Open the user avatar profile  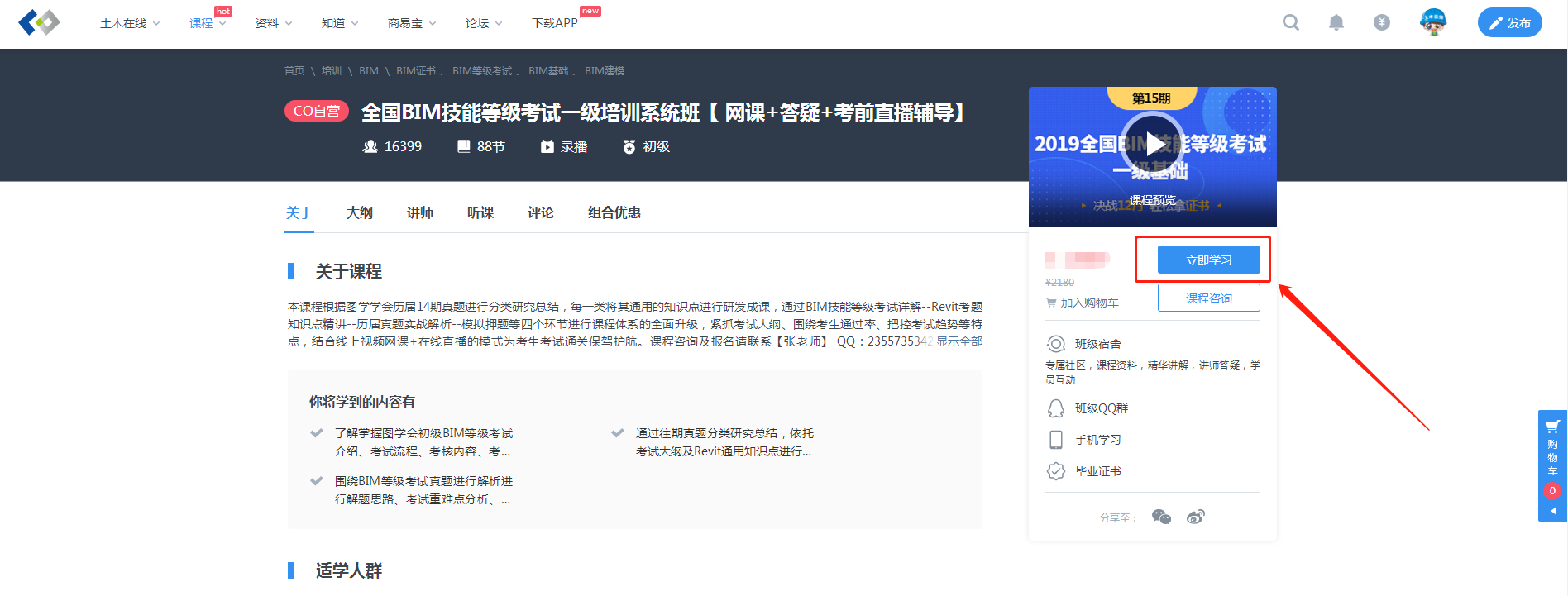1433,22
